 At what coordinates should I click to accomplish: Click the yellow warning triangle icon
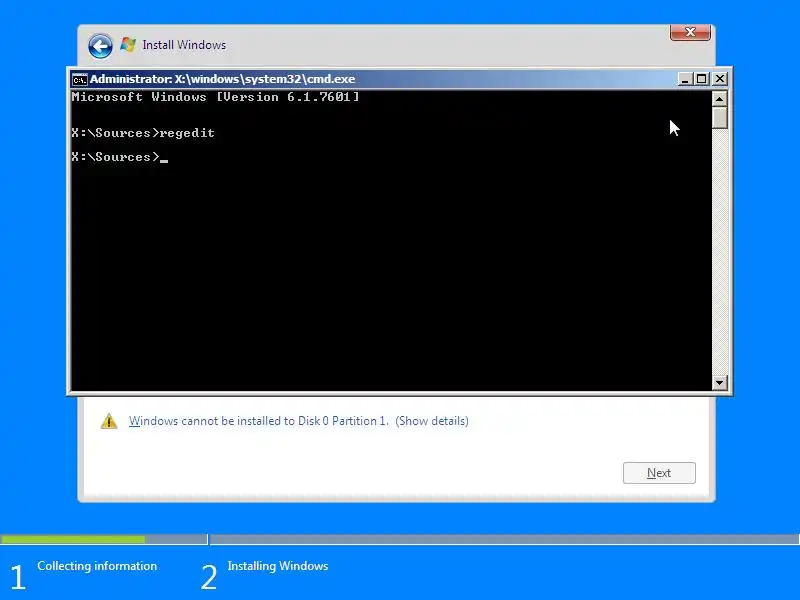109,421
